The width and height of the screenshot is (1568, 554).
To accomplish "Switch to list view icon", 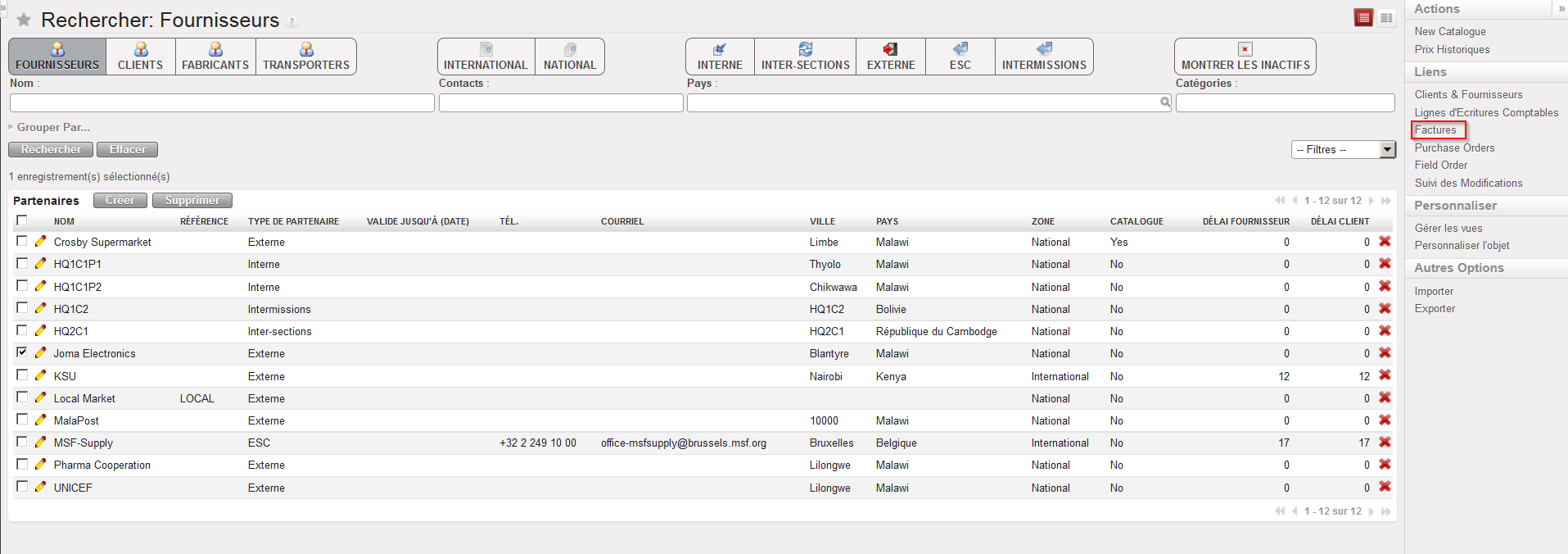I will 1363,18.
